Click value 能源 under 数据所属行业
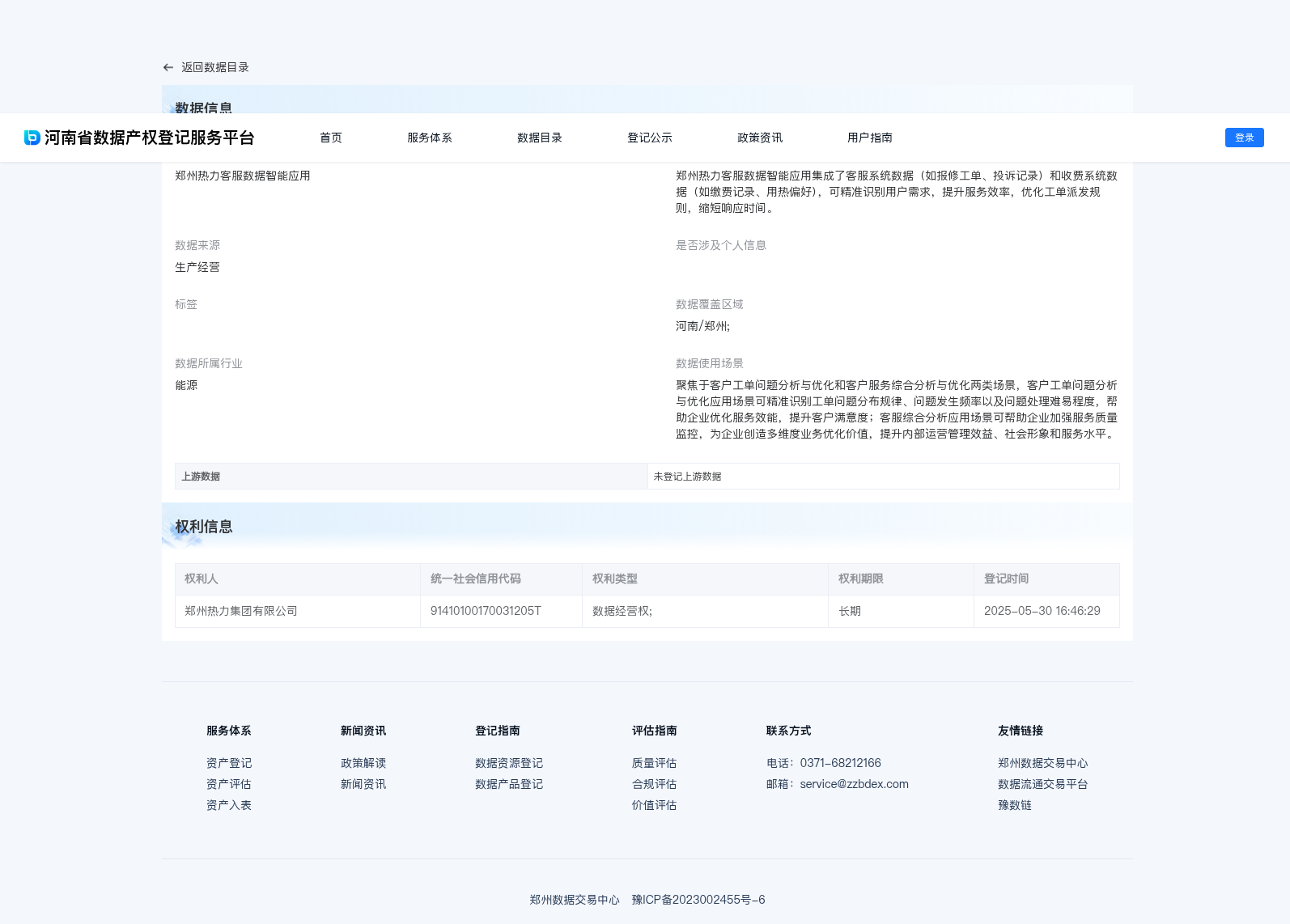Screen dimensions: 1290x924 pyautogui.click(x=186, y=385)
